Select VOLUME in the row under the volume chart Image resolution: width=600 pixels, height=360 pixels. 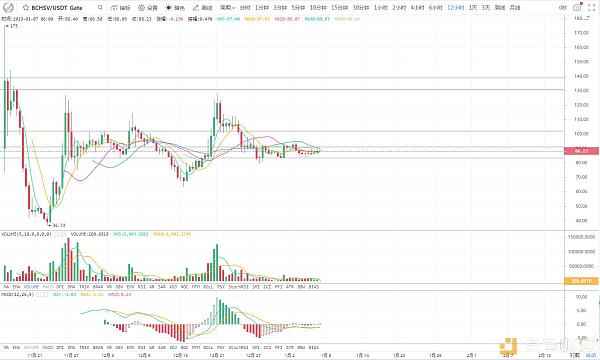point(31,287)
